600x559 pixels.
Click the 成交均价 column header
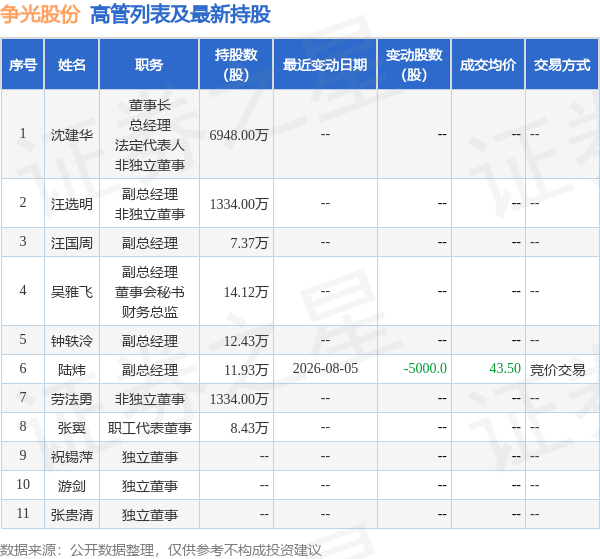[x=488, y=64]
